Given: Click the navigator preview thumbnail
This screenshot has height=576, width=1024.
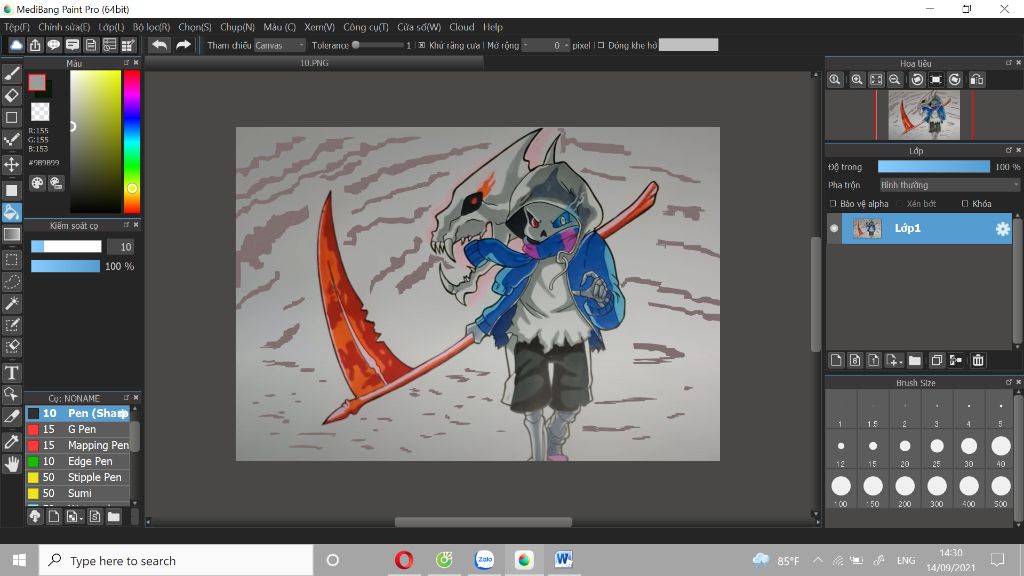Looking at the screenshot, I should [924, 115].
